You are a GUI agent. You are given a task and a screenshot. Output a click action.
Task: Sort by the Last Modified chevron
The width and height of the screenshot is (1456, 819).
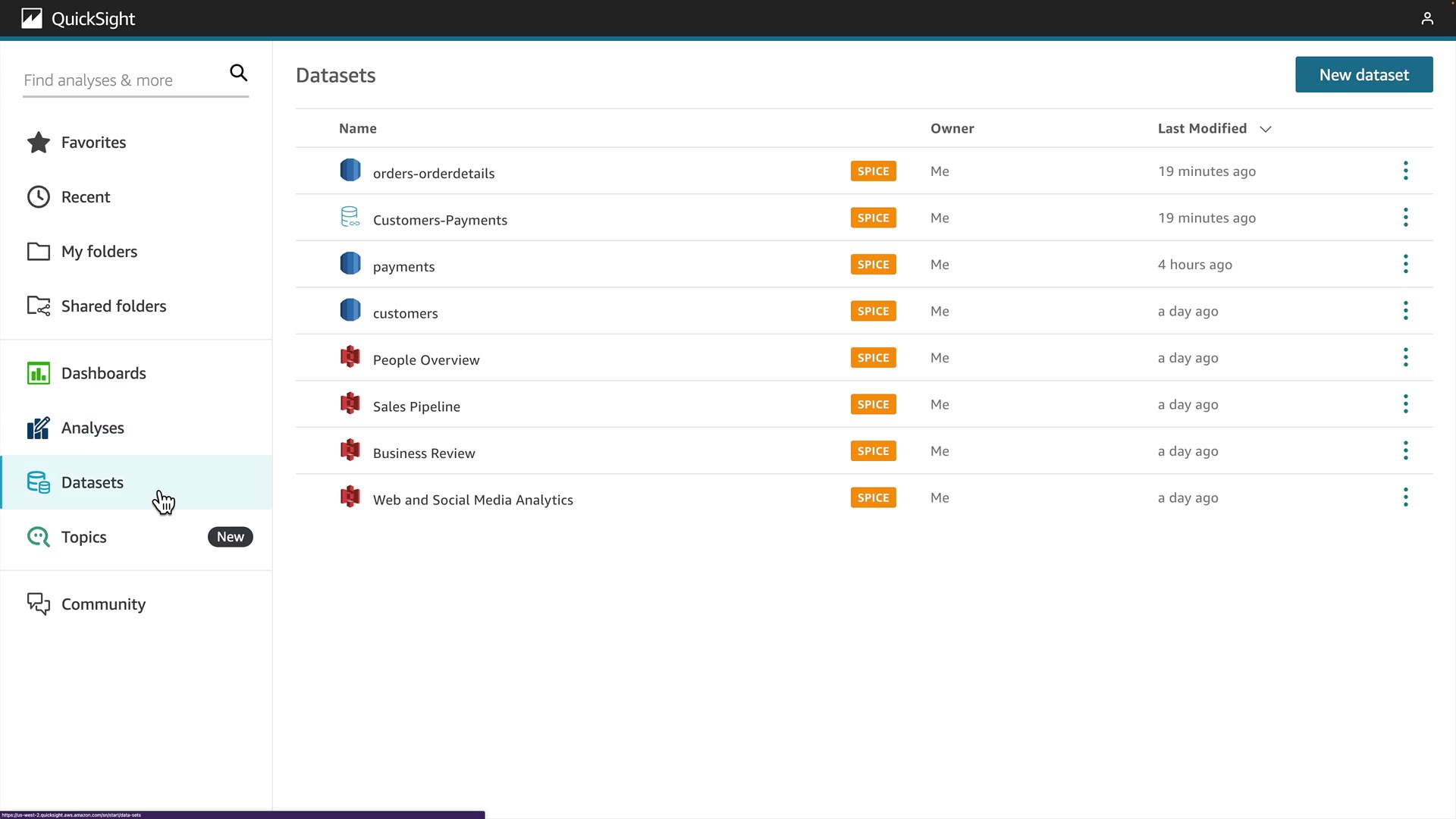pos(1265,129)
